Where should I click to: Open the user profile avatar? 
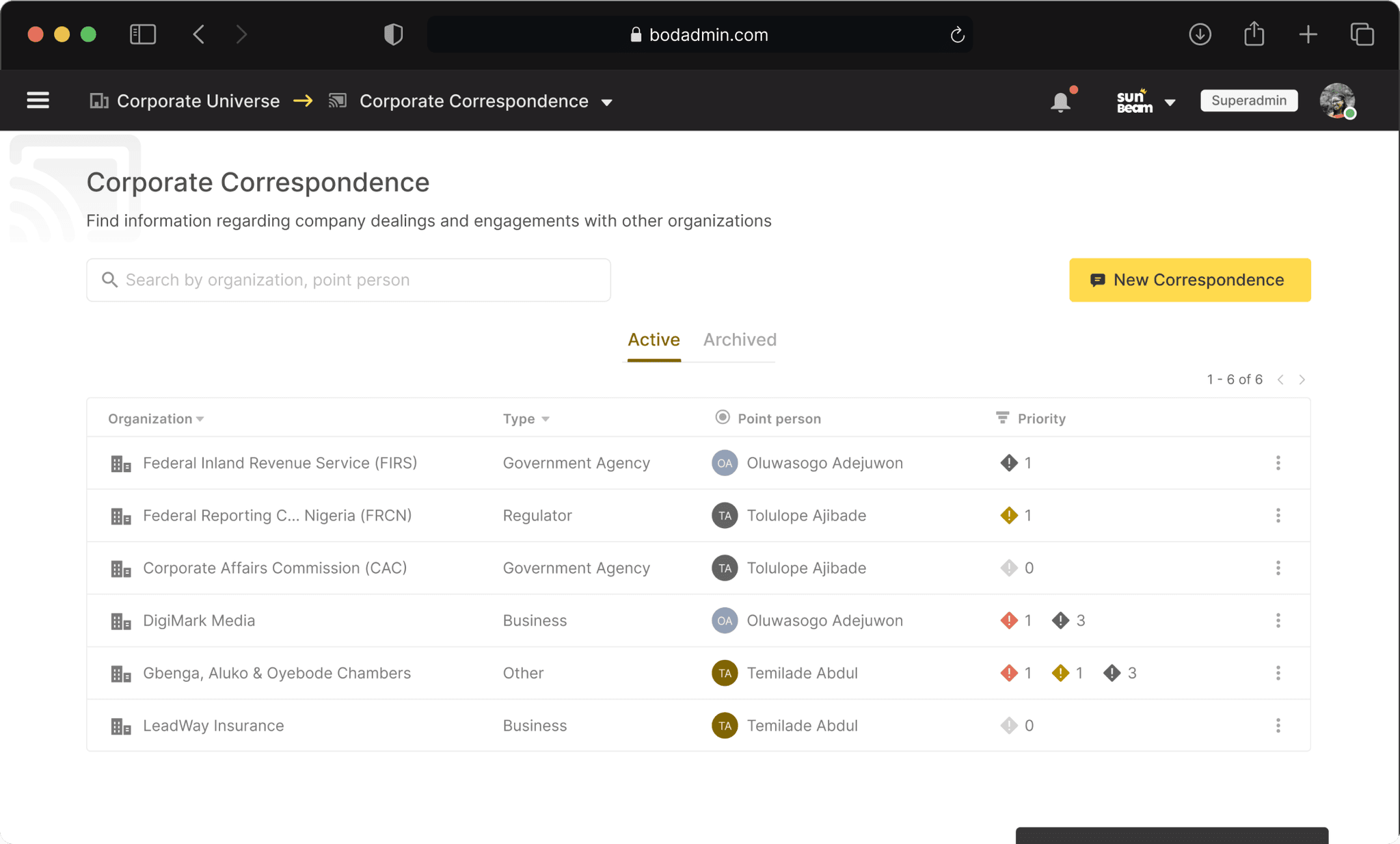pos(1337,101)
